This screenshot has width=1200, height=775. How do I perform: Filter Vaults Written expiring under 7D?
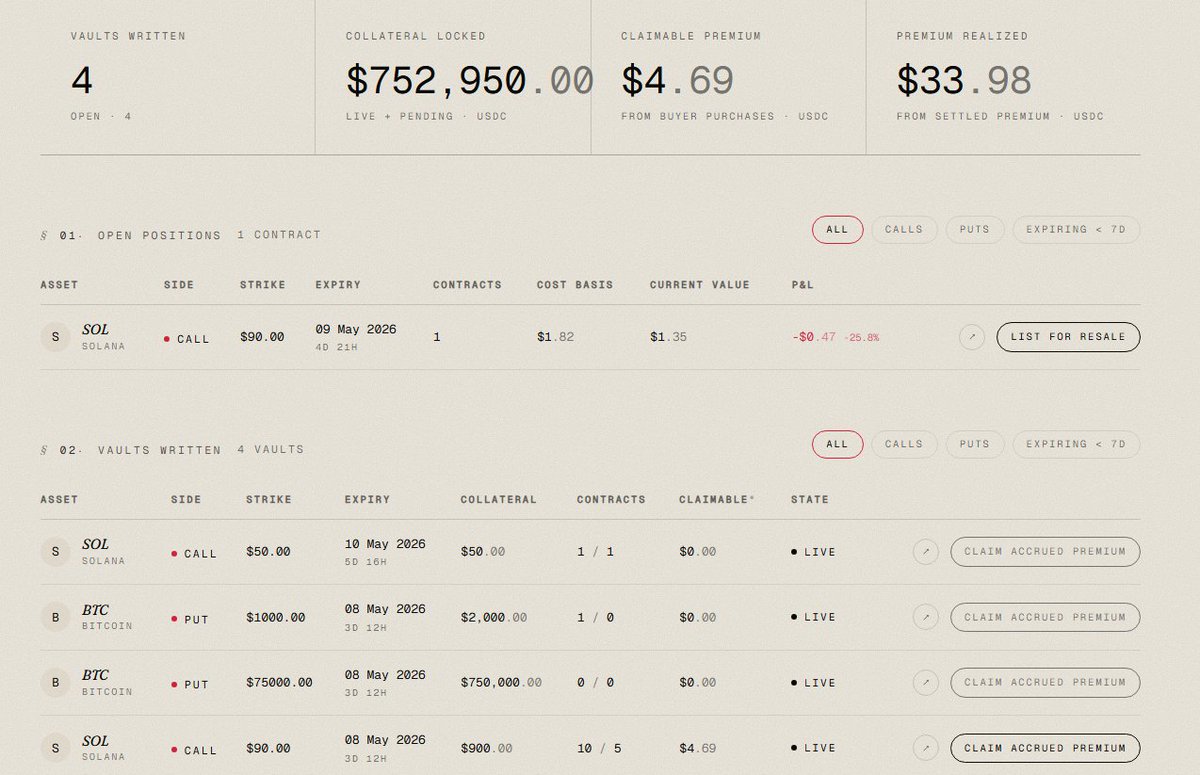click(1076, 445)
